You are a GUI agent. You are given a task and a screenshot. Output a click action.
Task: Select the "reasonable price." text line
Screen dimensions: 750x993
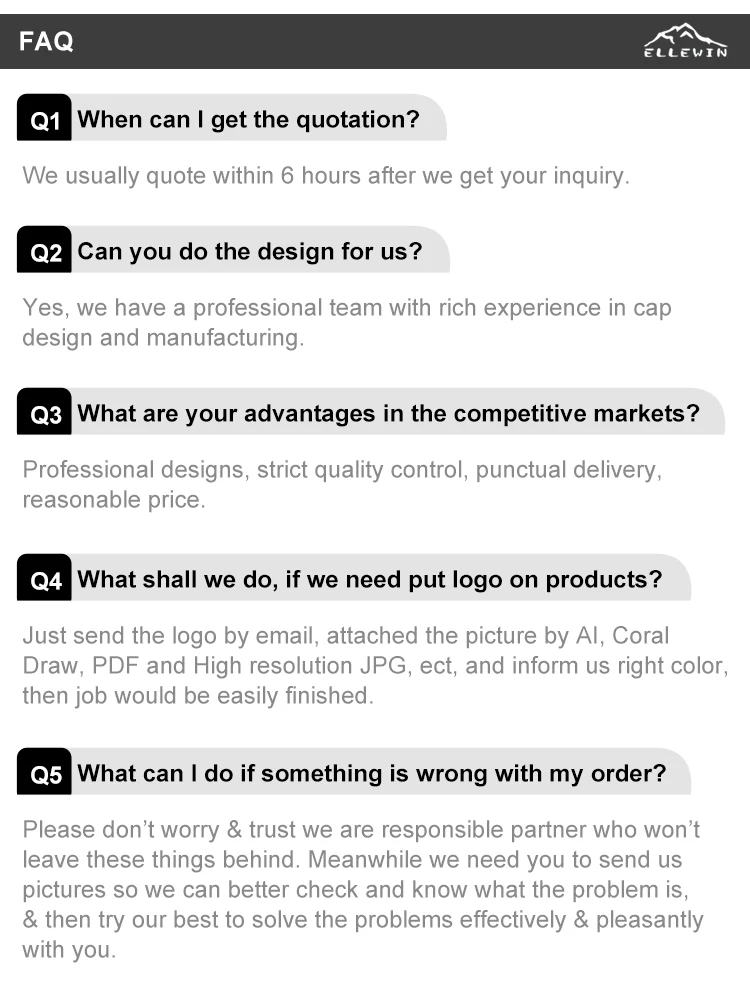[x=113, y=500]
